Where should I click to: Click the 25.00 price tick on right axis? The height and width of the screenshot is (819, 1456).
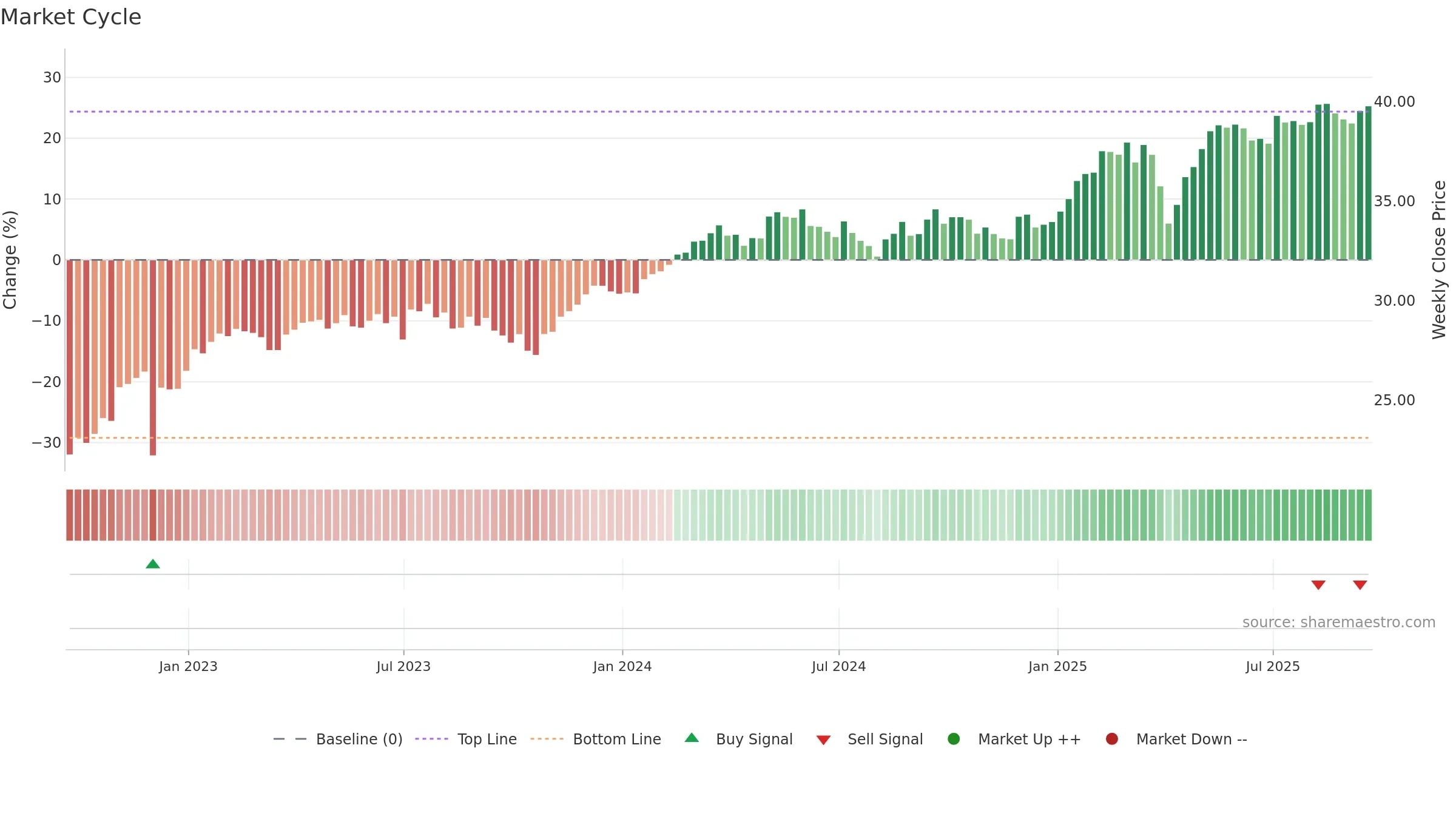click(1395, 400)
